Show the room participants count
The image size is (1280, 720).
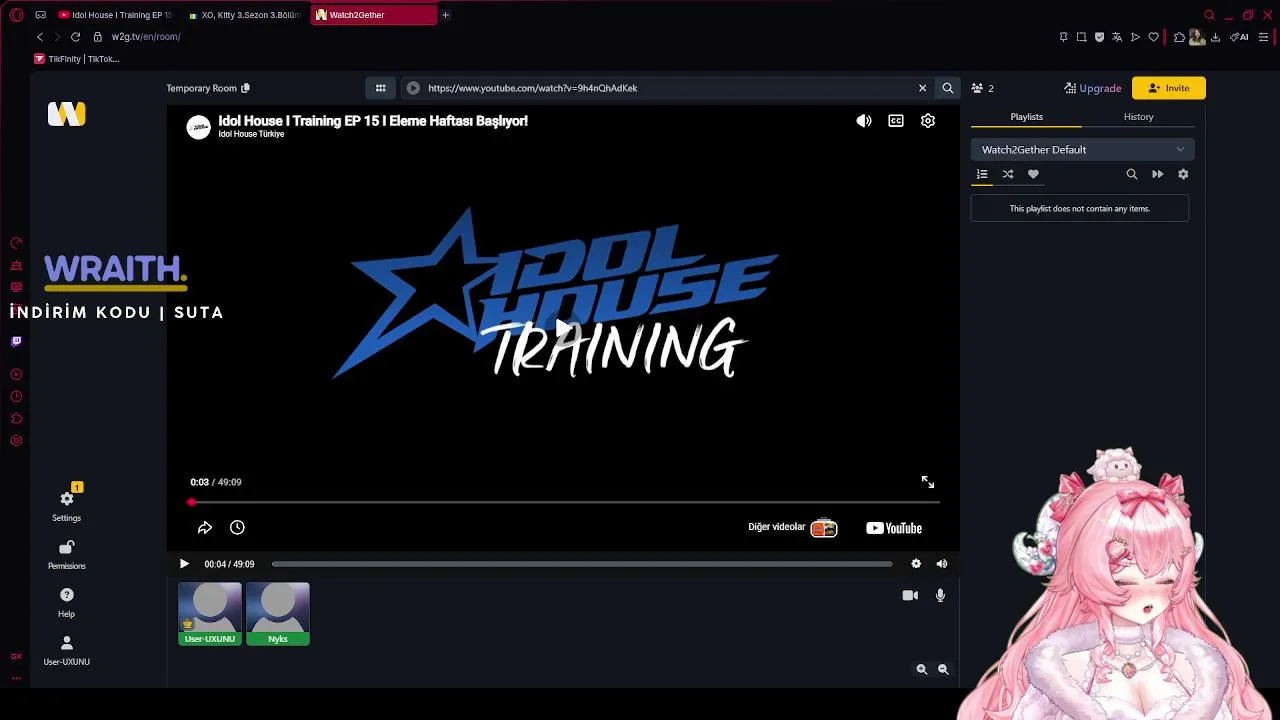pyautogui.click(x=982, y=88)
